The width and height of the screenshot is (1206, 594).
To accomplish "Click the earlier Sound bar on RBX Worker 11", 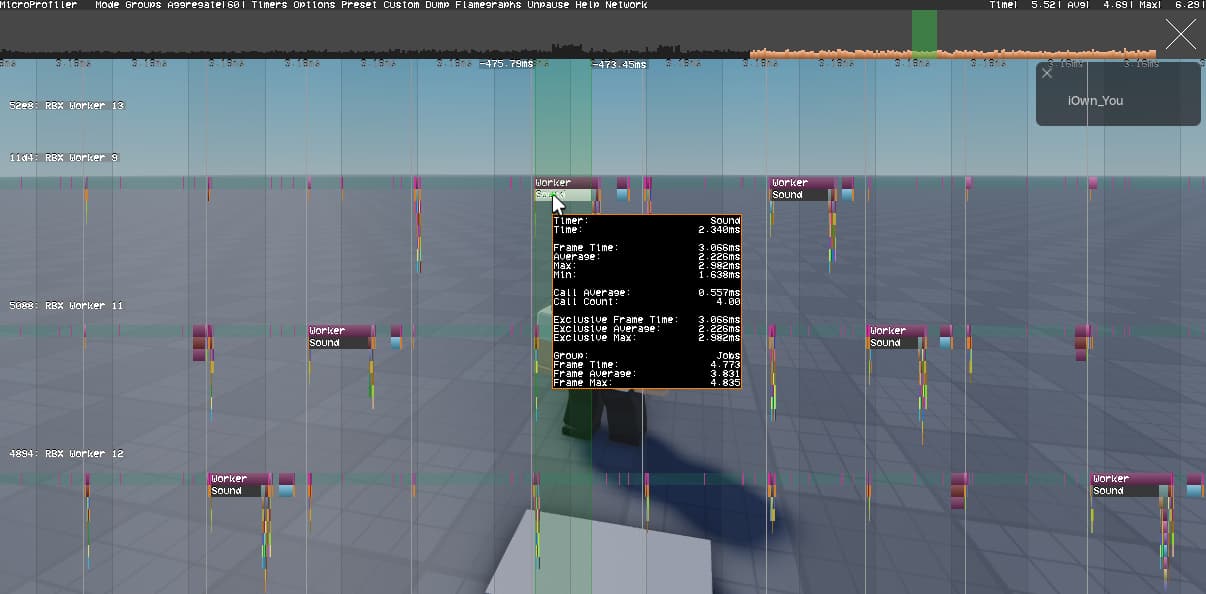I will 337,343.
